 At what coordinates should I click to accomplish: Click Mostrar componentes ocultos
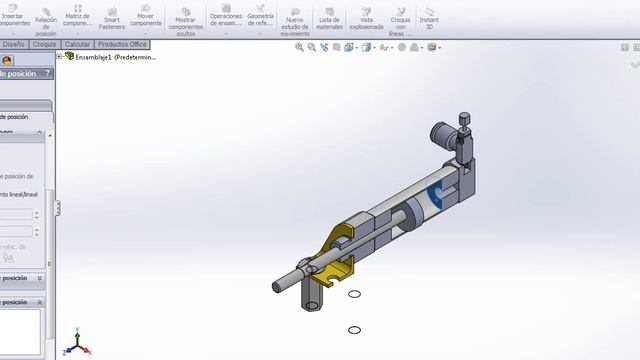tap(186, 21)
